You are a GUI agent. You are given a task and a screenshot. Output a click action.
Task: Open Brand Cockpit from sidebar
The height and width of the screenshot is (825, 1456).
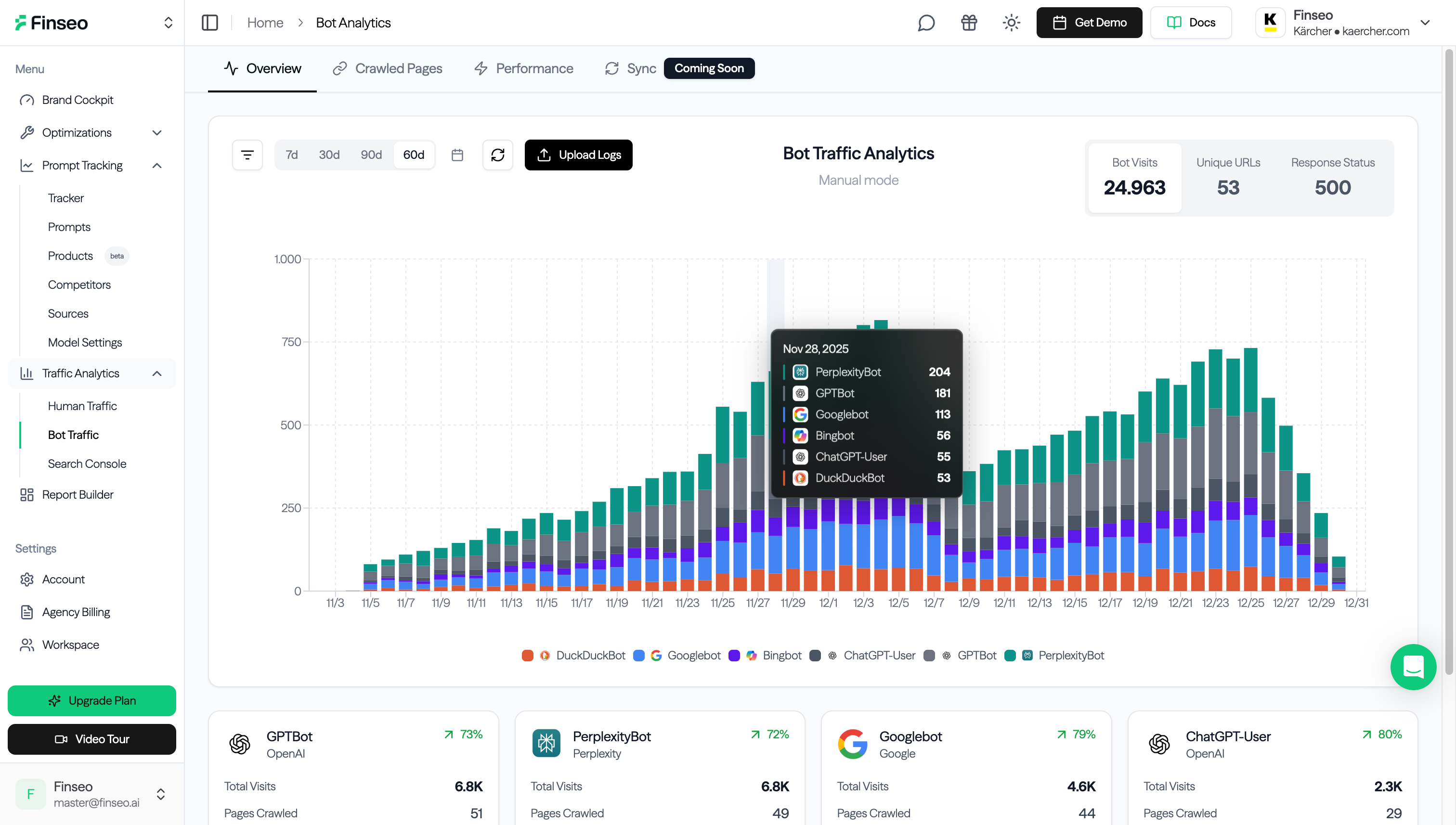click(78, 100)
